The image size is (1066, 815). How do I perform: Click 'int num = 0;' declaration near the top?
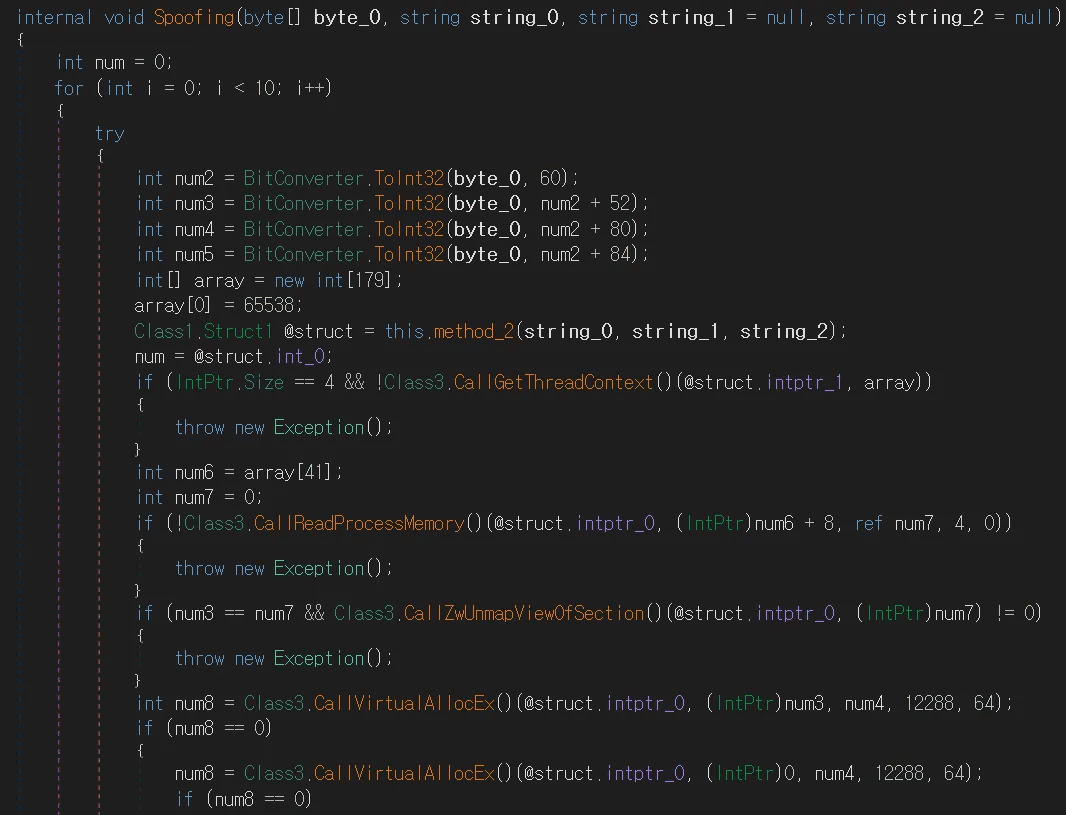pyautogui.click(x=114, y=63)
